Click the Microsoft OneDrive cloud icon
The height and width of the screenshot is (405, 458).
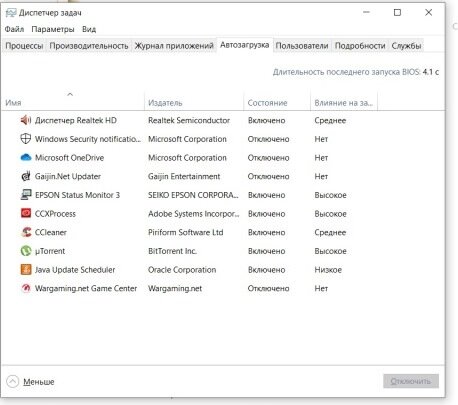pos(26,157)
